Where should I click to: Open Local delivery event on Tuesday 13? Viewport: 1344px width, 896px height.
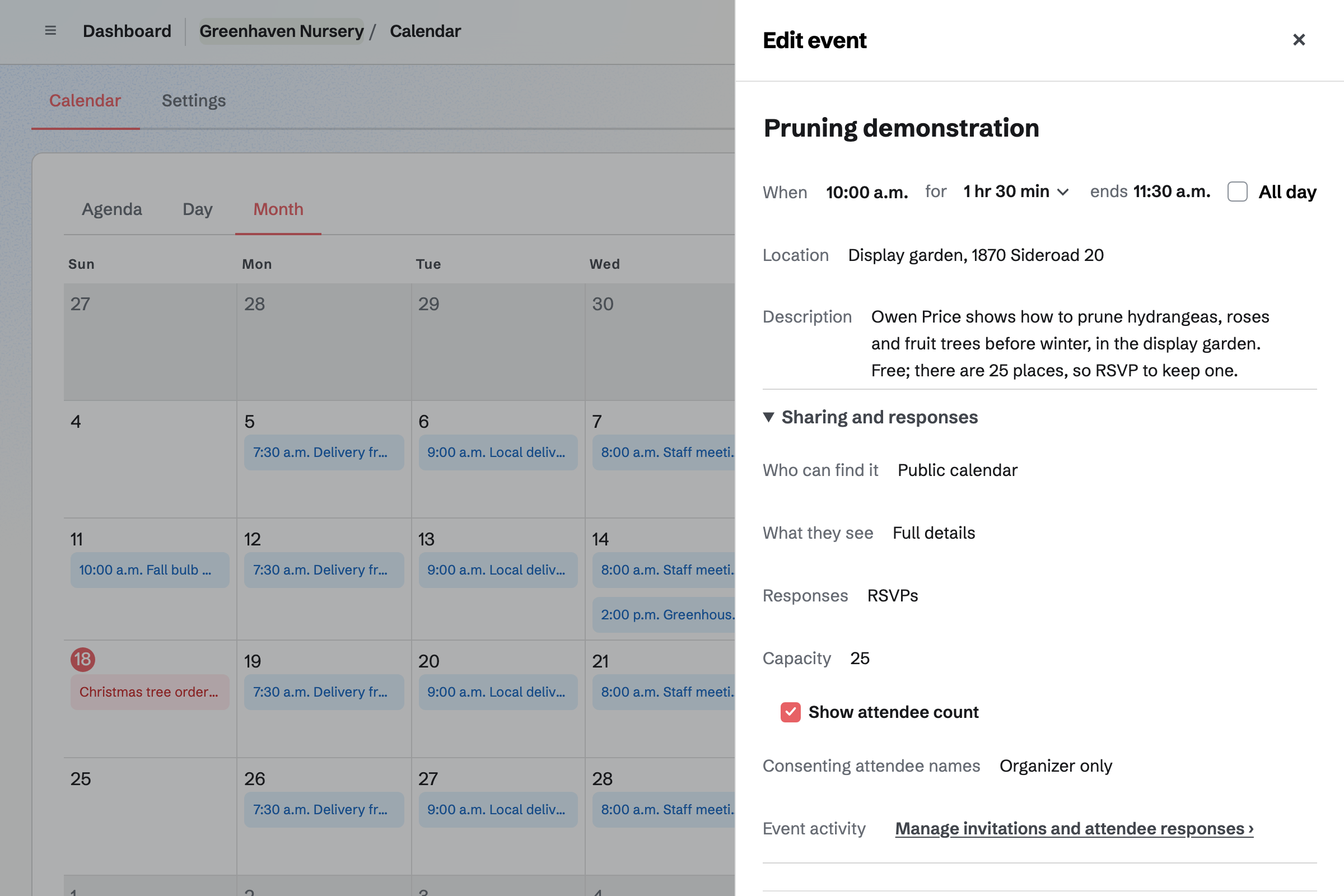(498, 570)
